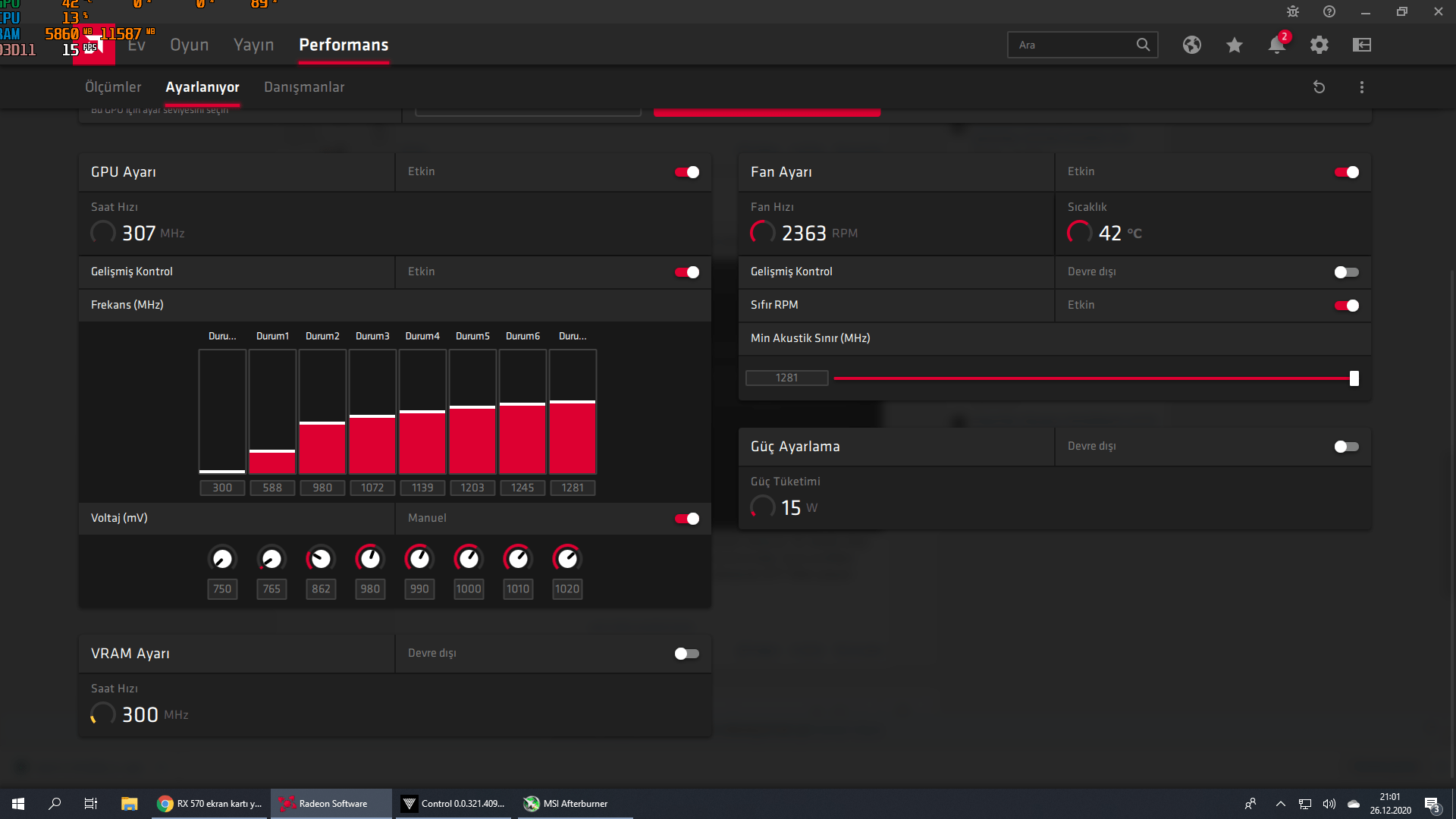
Task: Click the reset arrow icon
Action: click(1319, 87)
